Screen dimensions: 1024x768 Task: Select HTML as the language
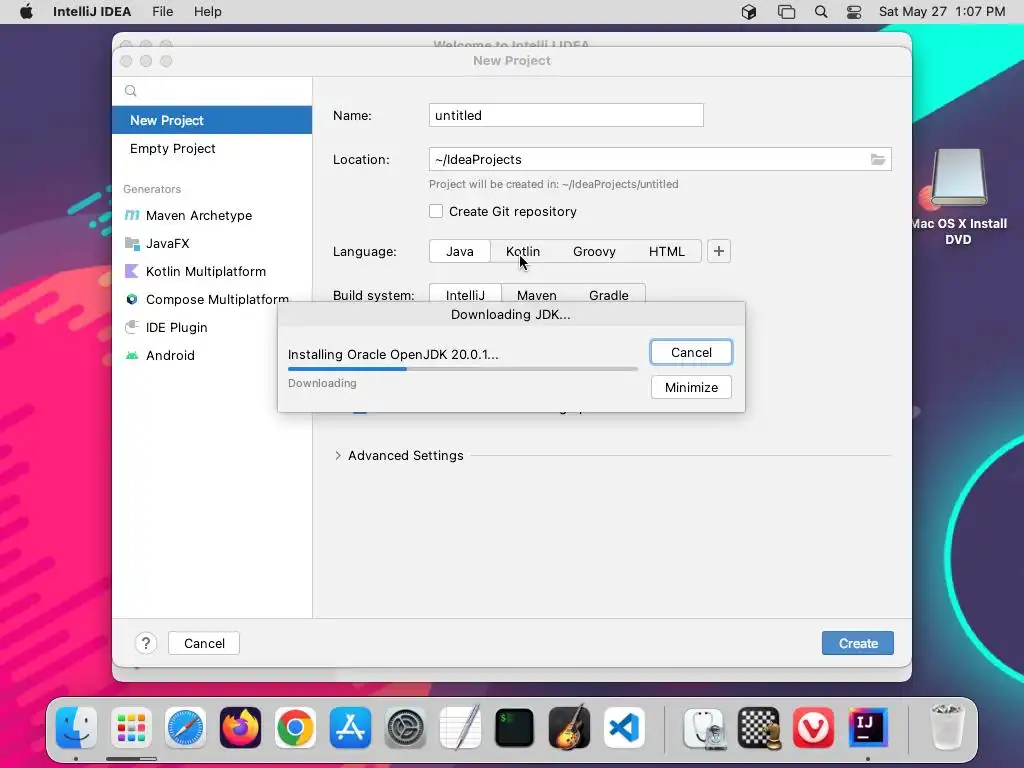point(667,251)
